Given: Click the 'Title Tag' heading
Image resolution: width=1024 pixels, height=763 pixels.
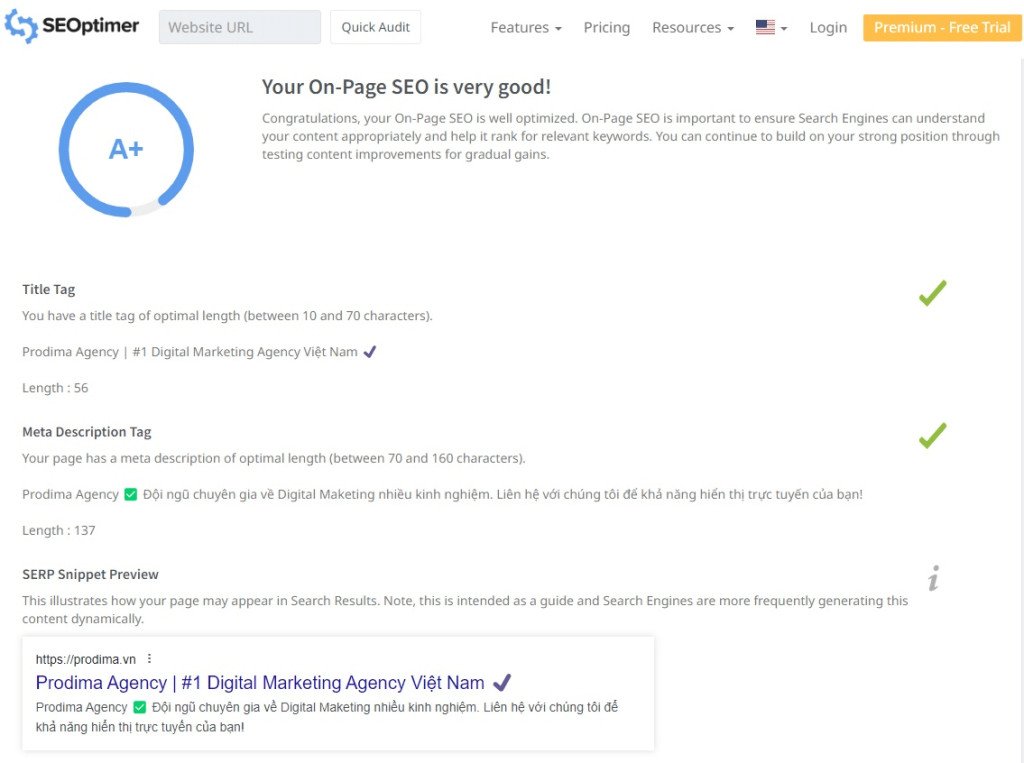Looking at the screenshot, I should tap(48, 289).
